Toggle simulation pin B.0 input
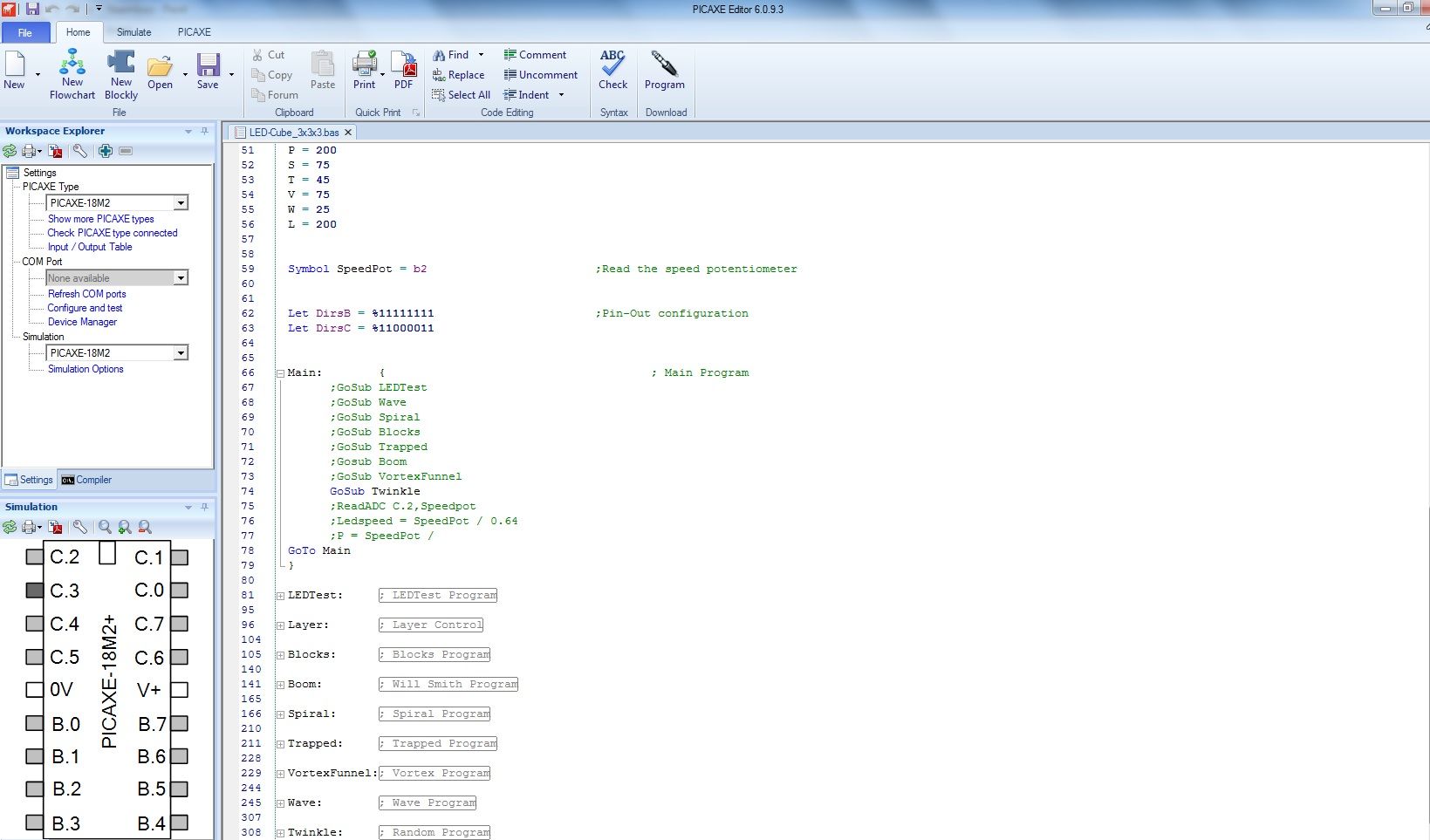 (34, 723)
